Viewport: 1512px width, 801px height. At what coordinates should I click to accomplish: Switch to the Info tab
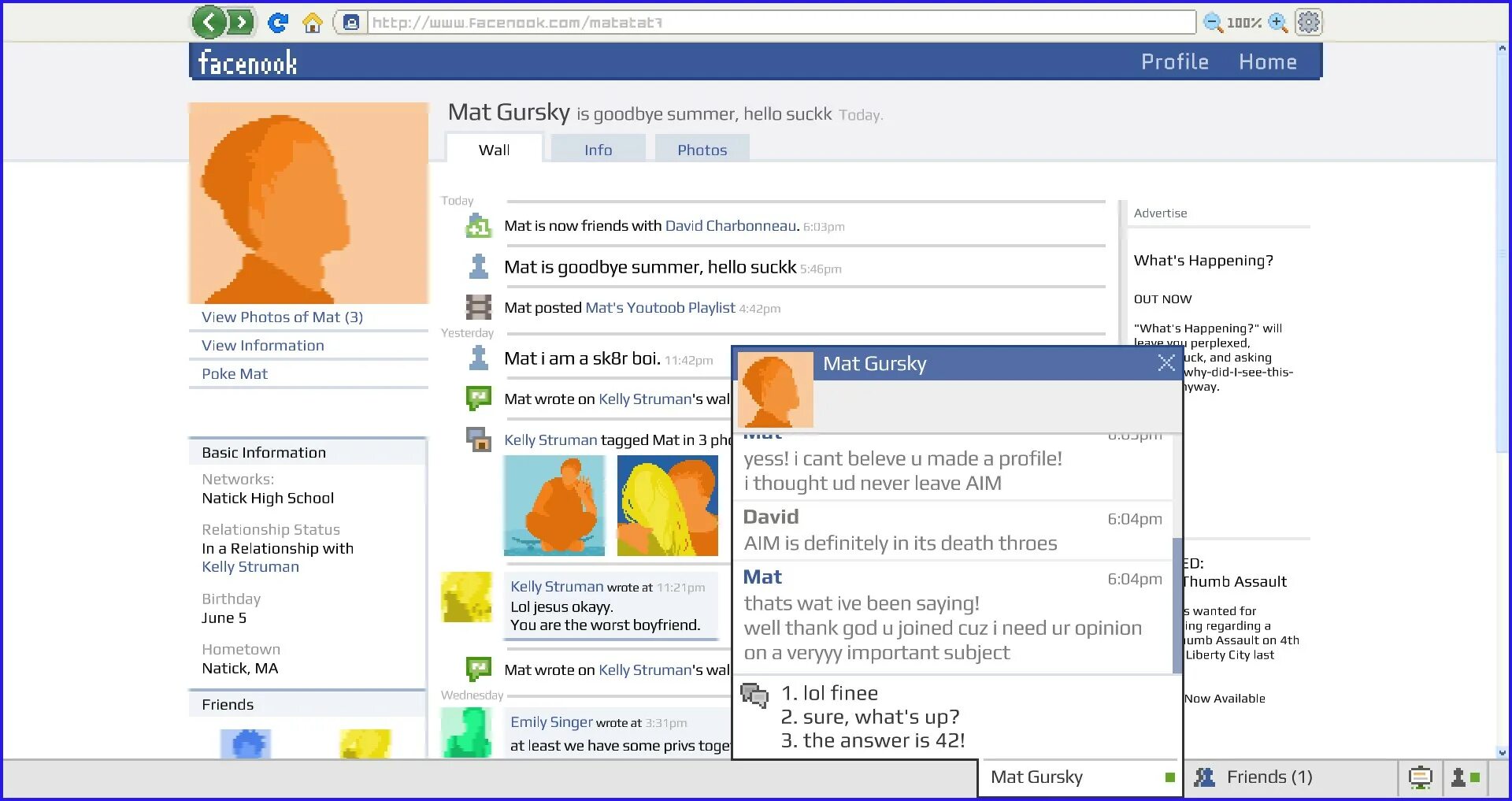(x=598, y=149)
